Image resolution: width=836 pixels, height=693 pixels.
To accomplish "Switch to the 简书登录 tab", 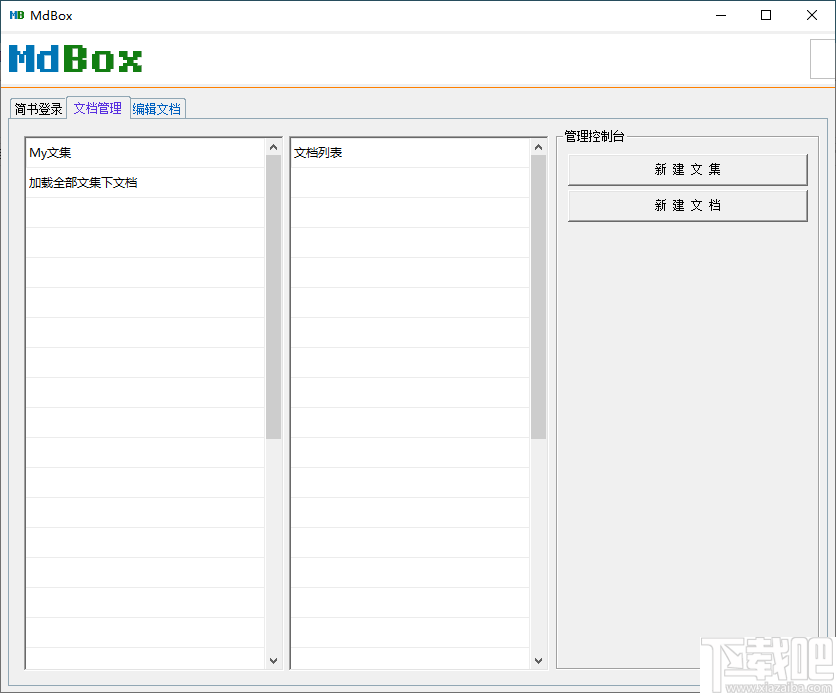I will point(37,109).
